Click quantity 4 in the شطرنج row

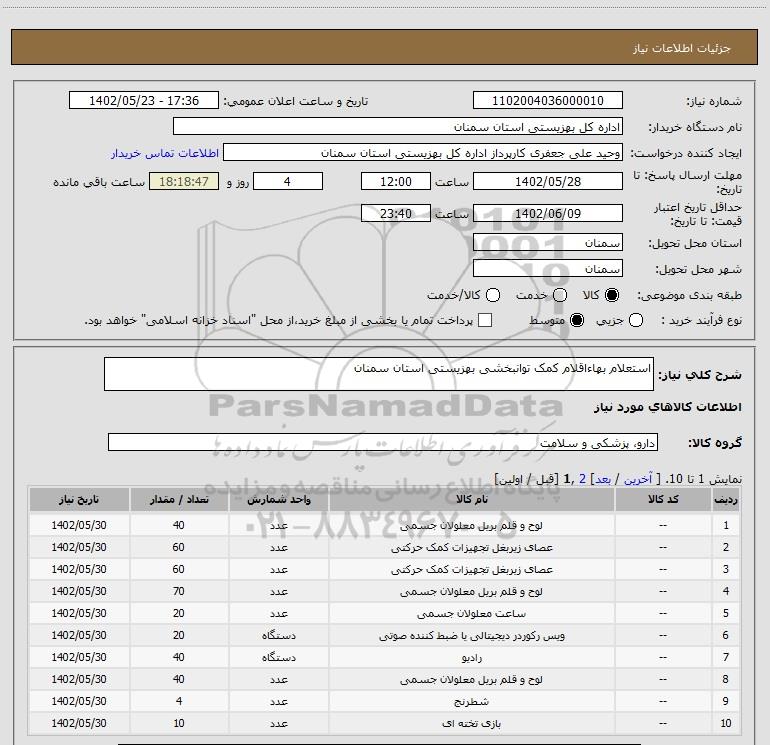(x=179, y=701)
